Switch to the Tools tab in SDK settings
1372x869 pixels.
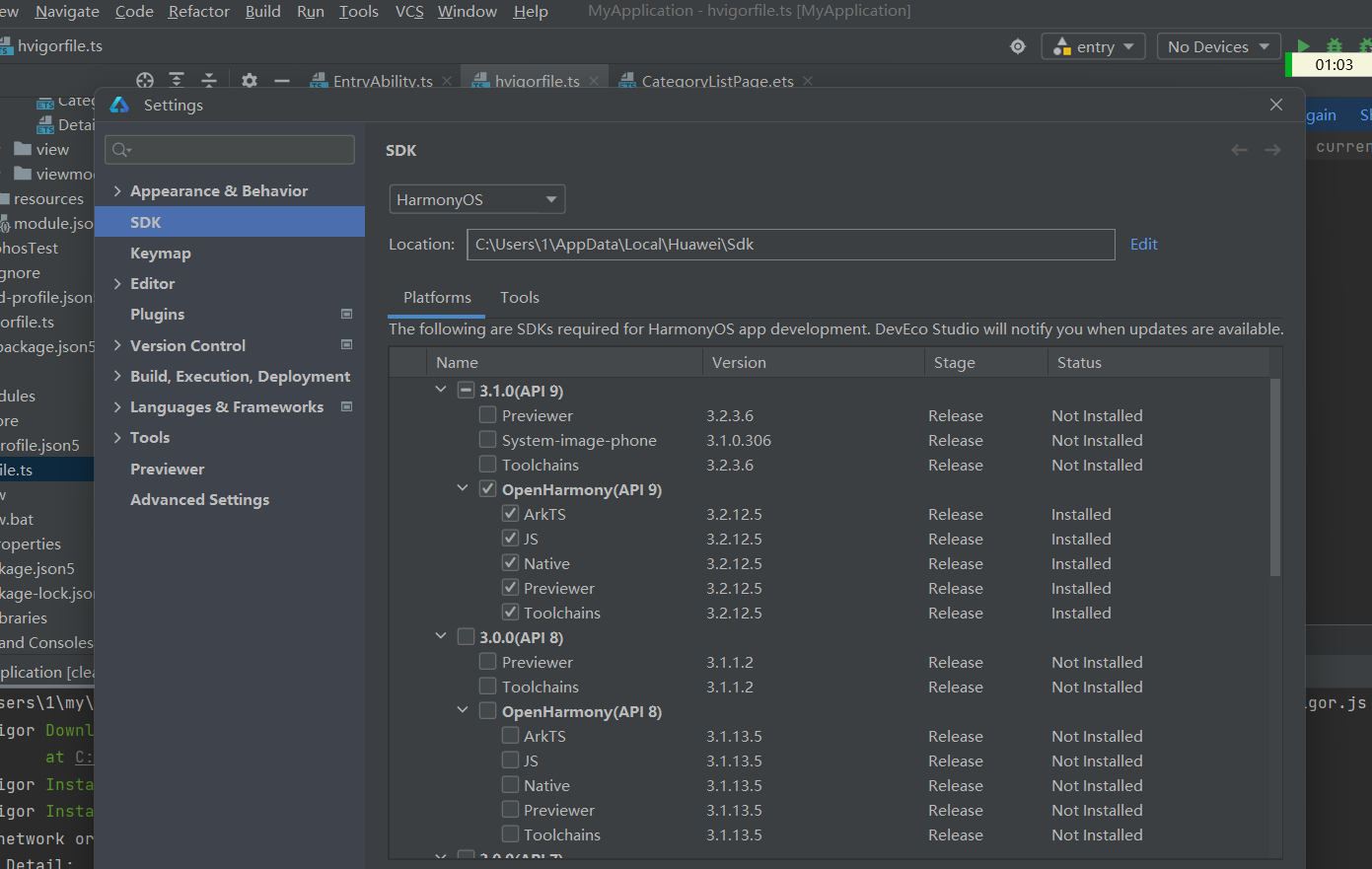(x=520, y=298)
